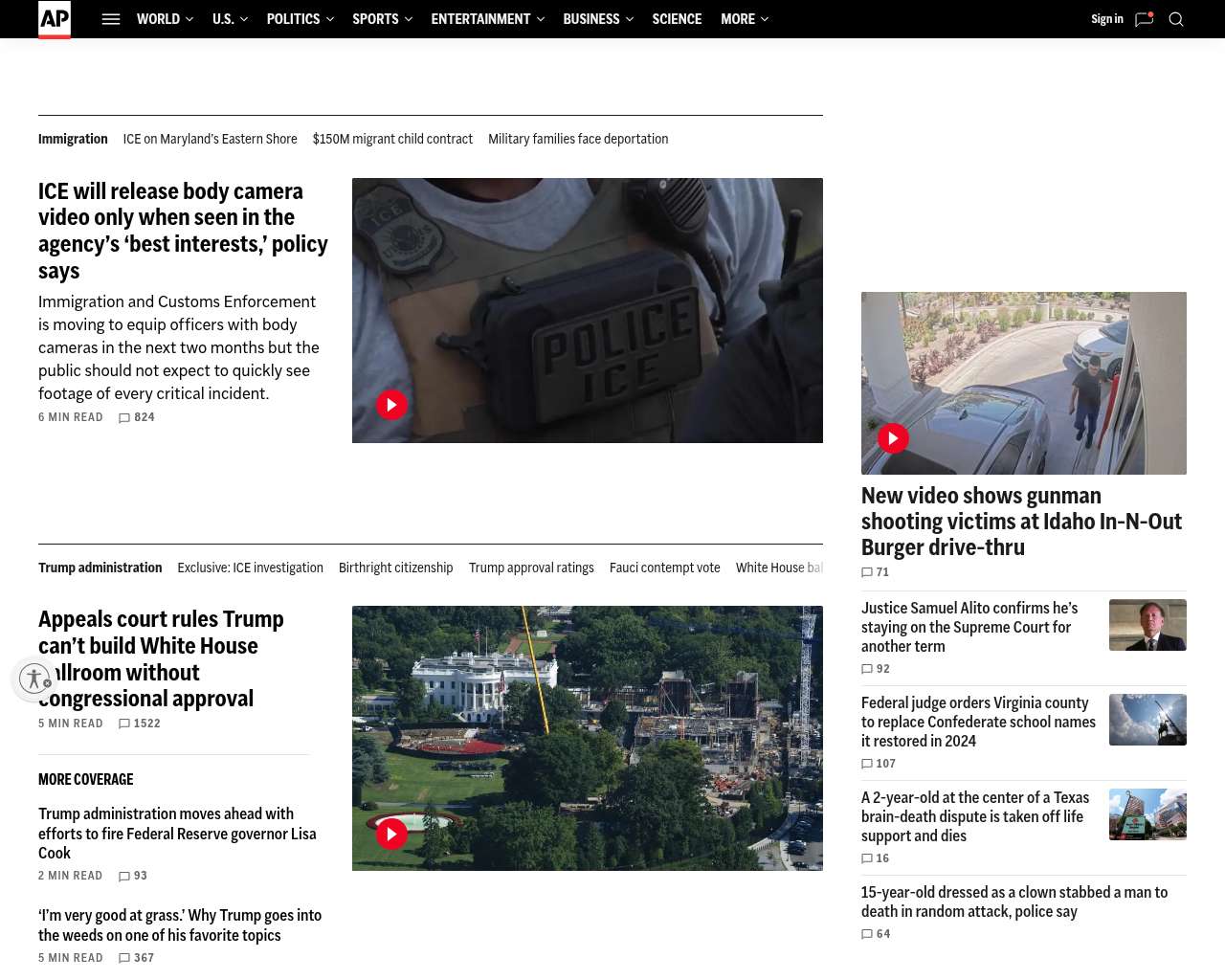Open comments on the Texas brain-death story (16)
The height and width of the screenshot is (980, 1225).
[x=876, y=858]
